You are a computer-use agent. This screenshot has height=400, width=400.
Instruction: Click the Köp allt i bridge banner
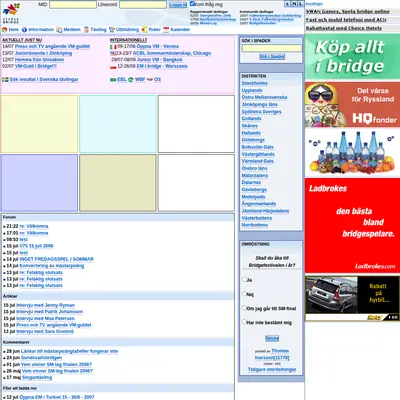point(352,57)
